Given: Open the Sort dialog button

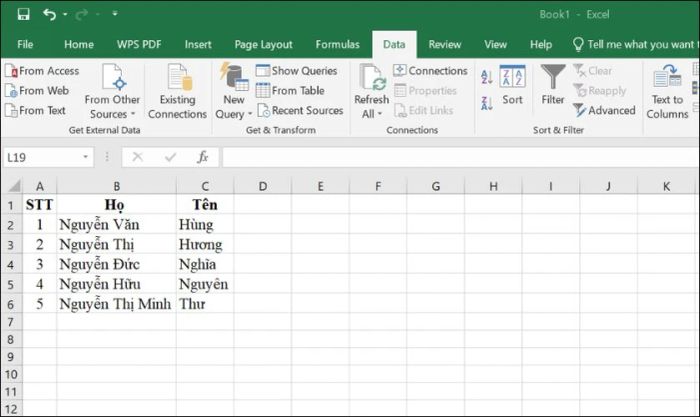Looking at the screenshot, I should (512, 85).
